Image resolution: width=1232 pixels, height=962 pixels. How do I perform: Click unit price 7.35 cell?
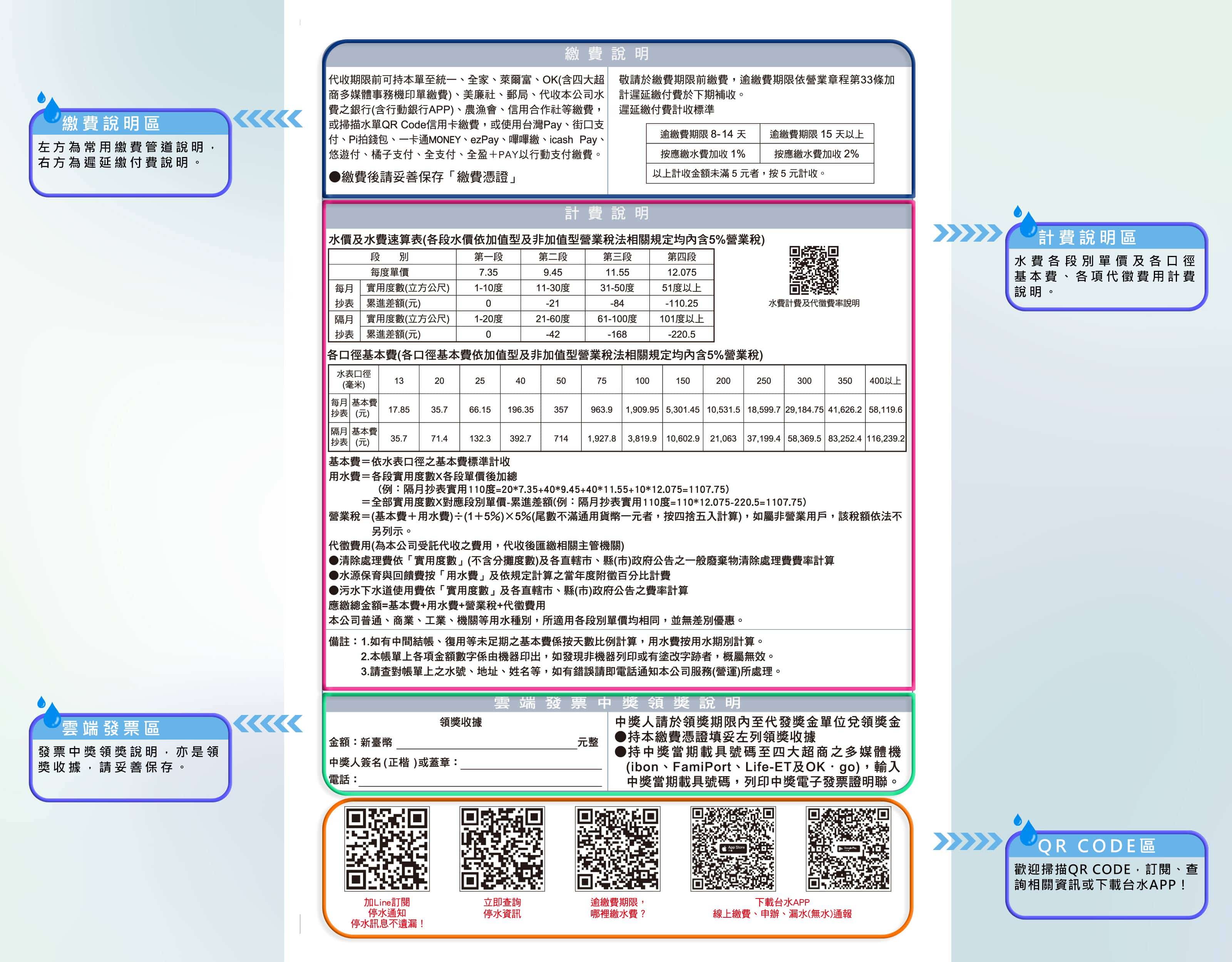click(x=489, y=272)
